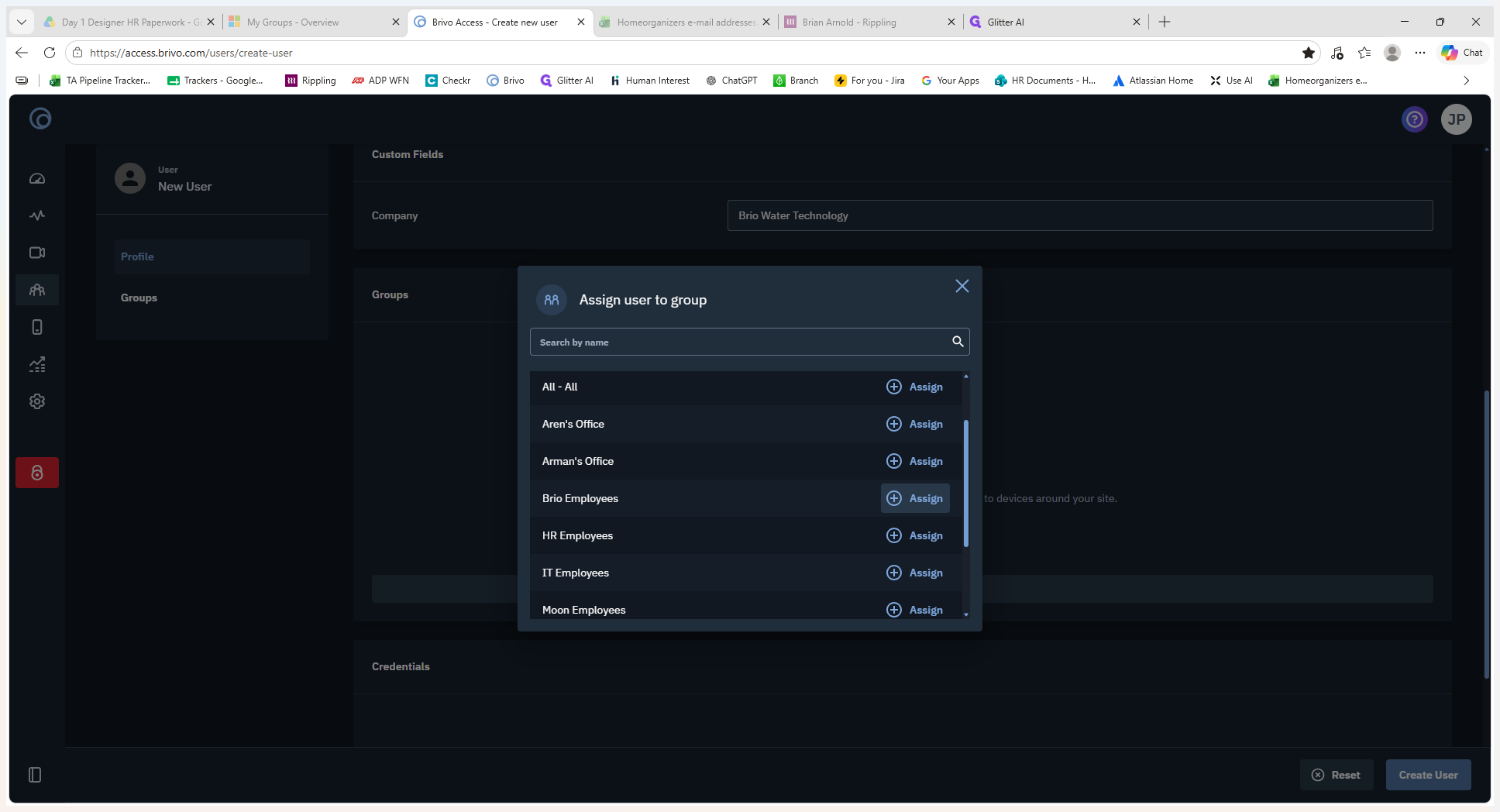Click the group list scroll down arrow
The image size is (1500, 812).
coord(966,614)
